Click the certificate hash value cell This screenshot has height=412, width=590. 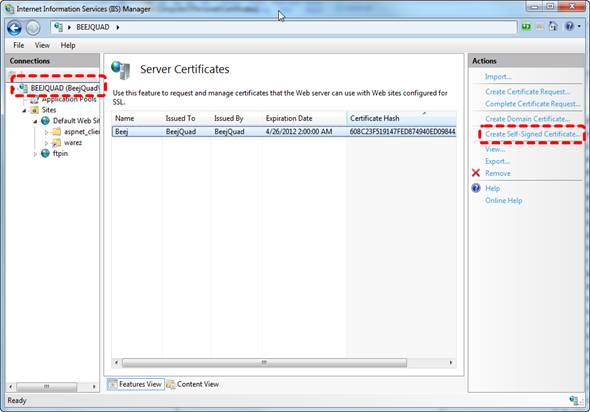tap(403, 131)
